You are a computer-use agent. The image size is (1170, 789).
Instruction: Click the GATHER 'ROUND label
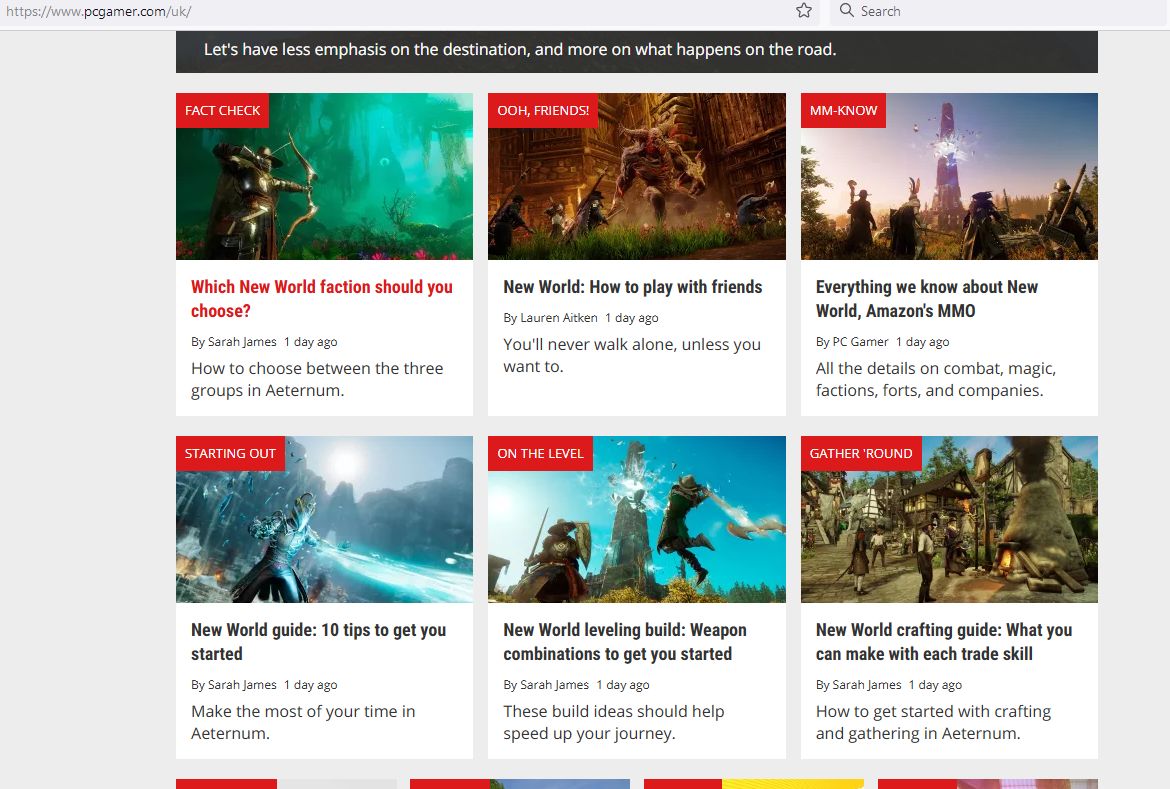click(x=861, y=453)
